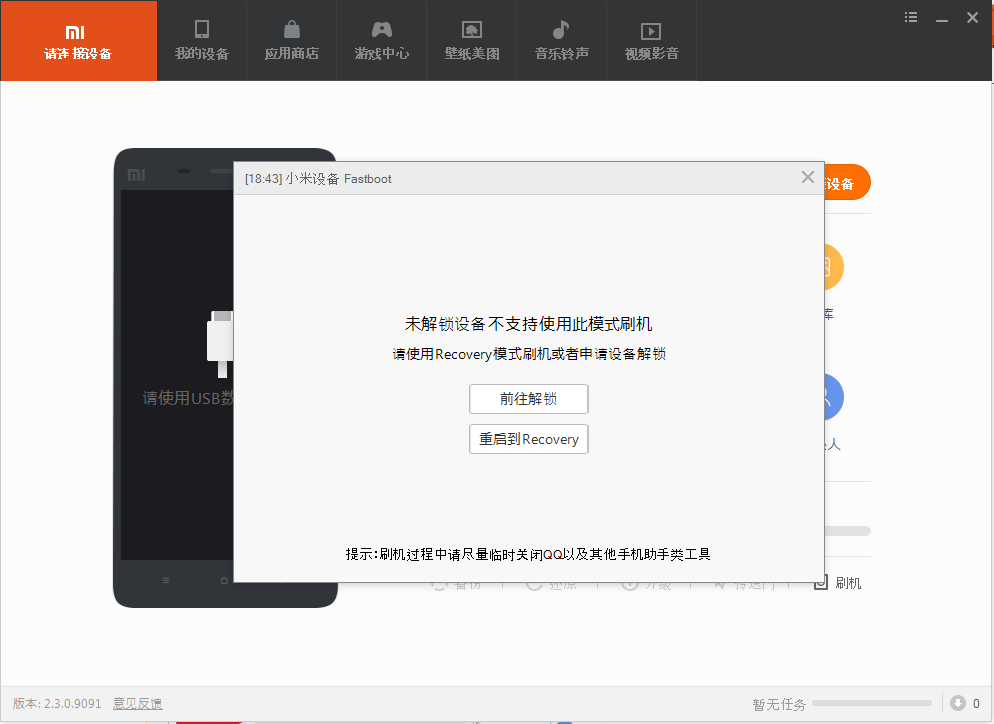Click the task progress bar in status bar

coord(872,703)
